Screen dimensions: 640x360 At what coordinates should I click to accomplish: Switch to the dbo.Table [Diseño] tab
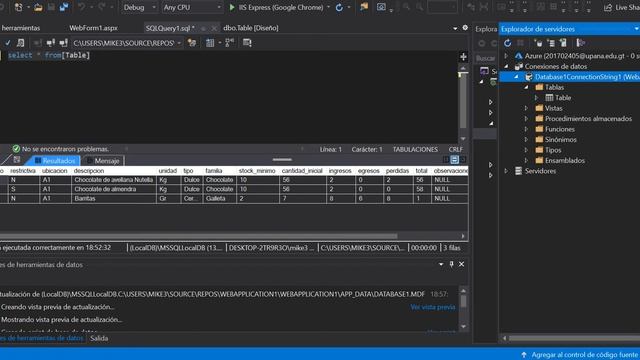pos(251,28)
